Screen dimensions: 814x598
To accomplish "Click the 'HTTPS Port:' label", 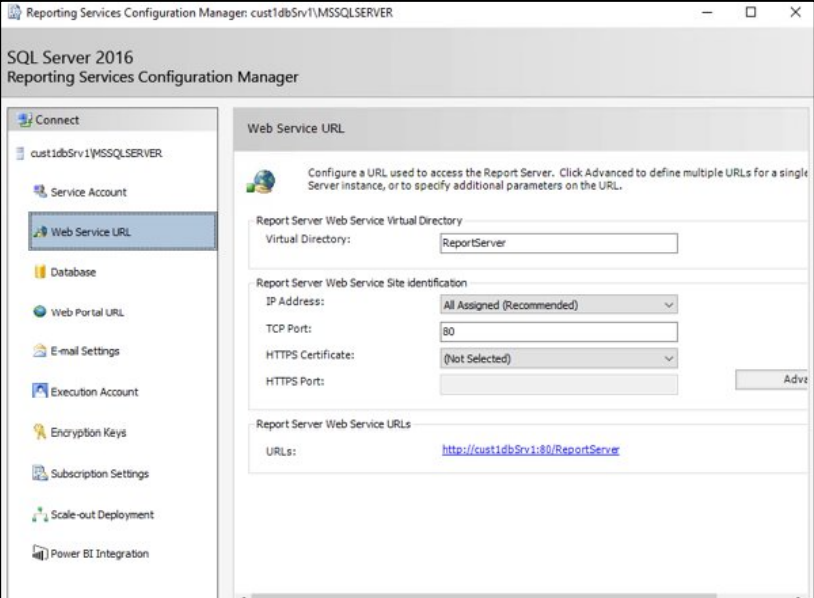I will 295,382.
